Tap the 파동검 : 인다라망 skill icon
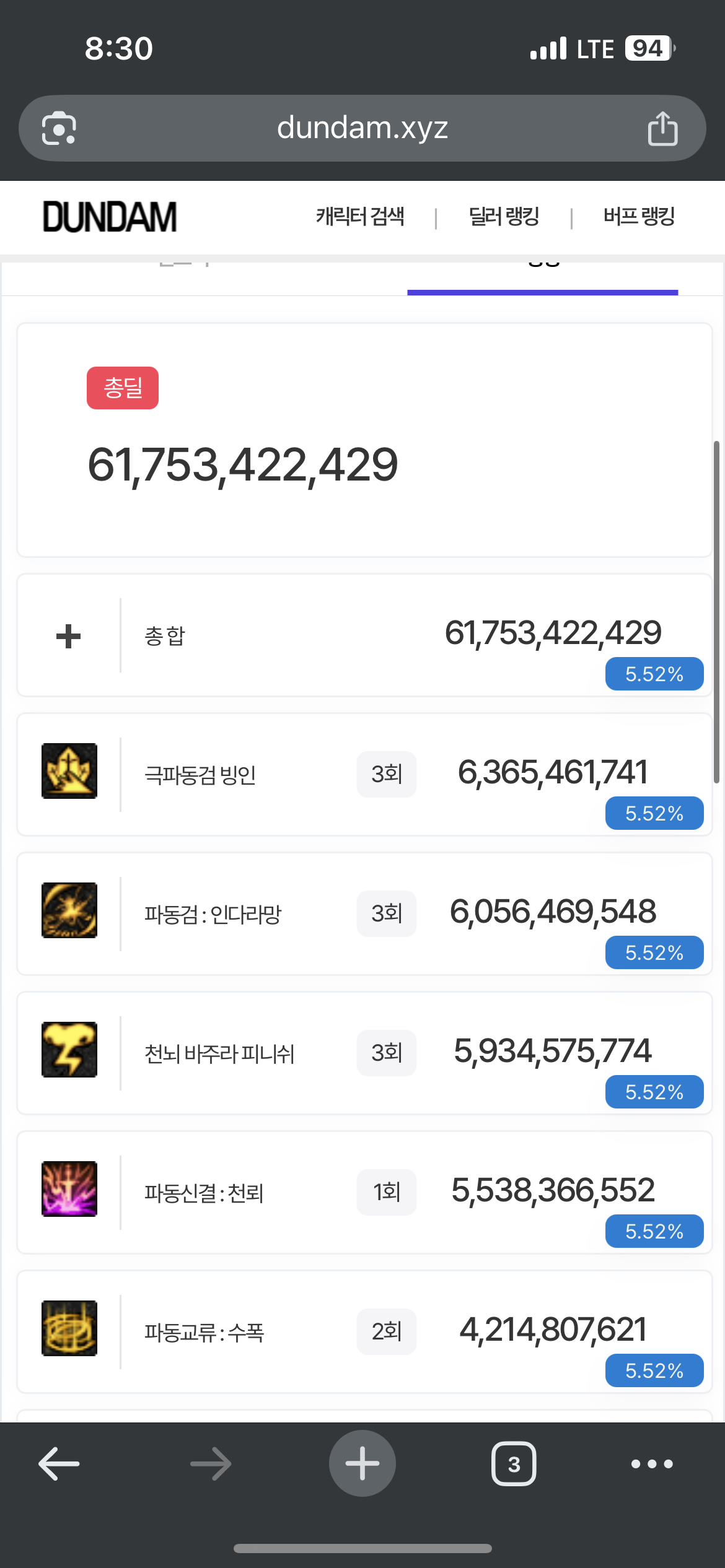The height and width of the screenshot is (1568, 725). pyautogui.click(x=69, y=910)
